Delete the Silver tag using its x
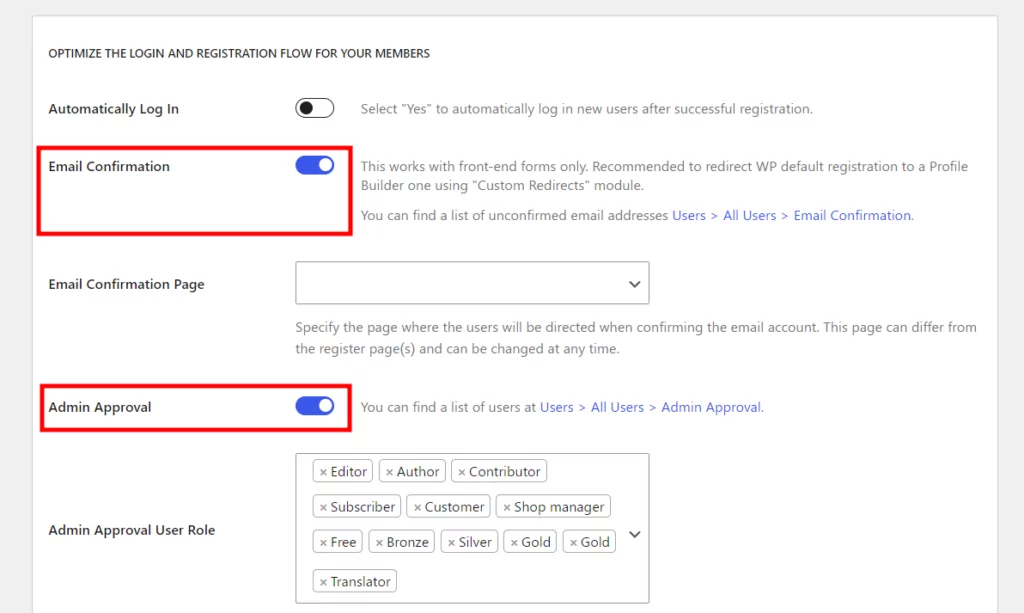 451,542
